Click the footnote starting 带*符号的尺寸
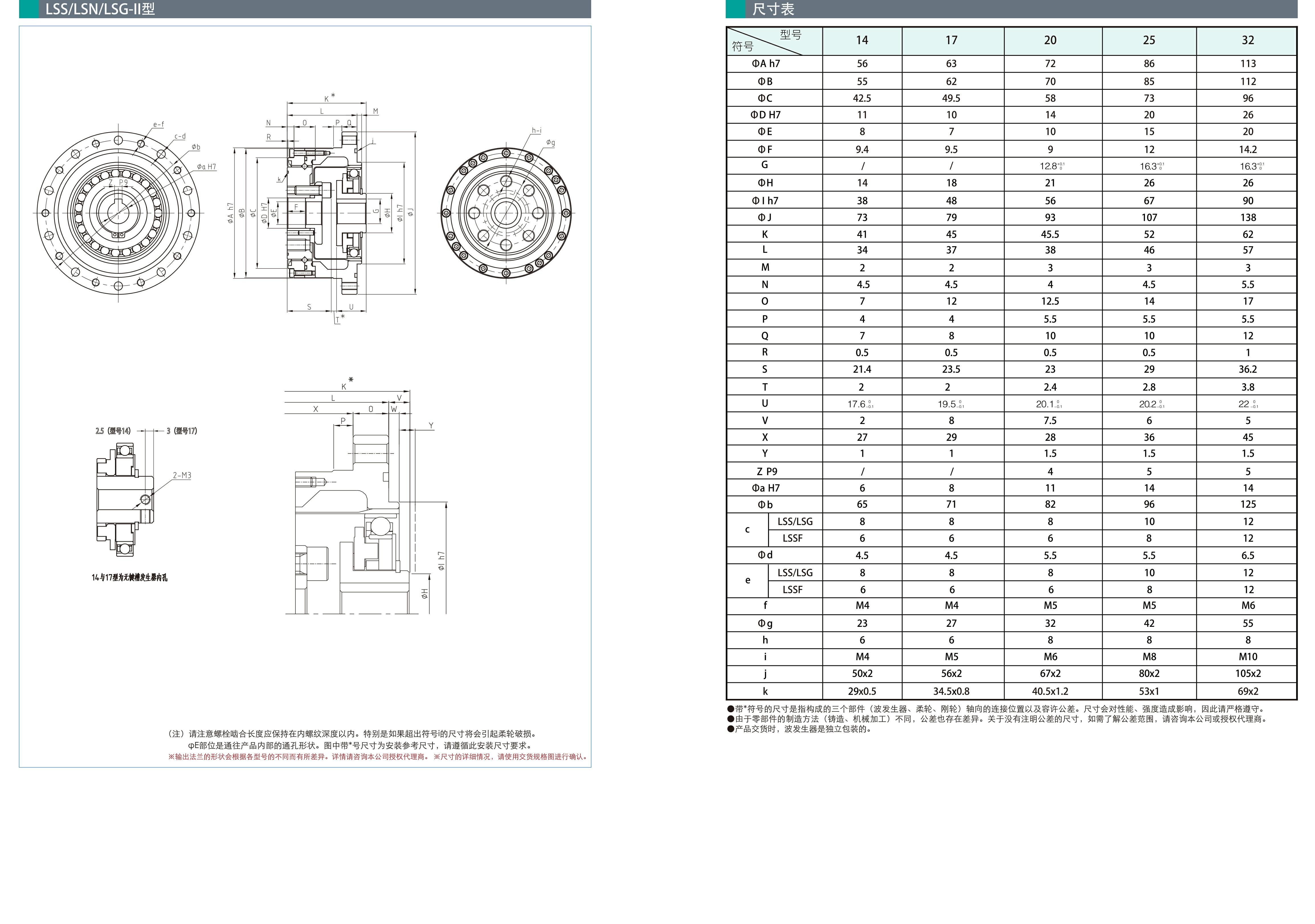Viewport: 1315px width, 924px height. point(996,709)
